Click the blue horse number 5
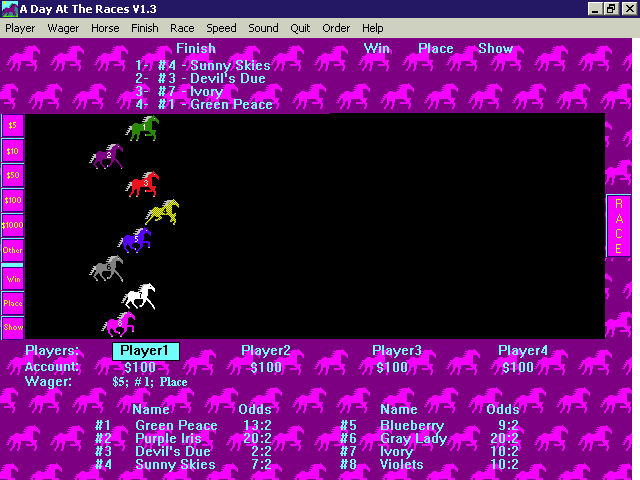 tap(135, 240)
